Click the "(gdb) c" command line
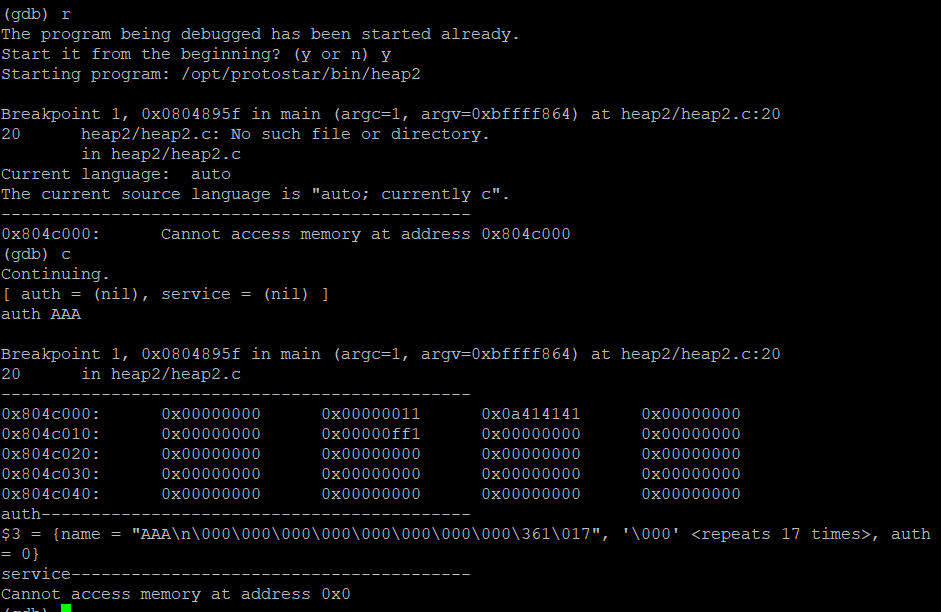 pyautogui.click(x=36, y=254)
